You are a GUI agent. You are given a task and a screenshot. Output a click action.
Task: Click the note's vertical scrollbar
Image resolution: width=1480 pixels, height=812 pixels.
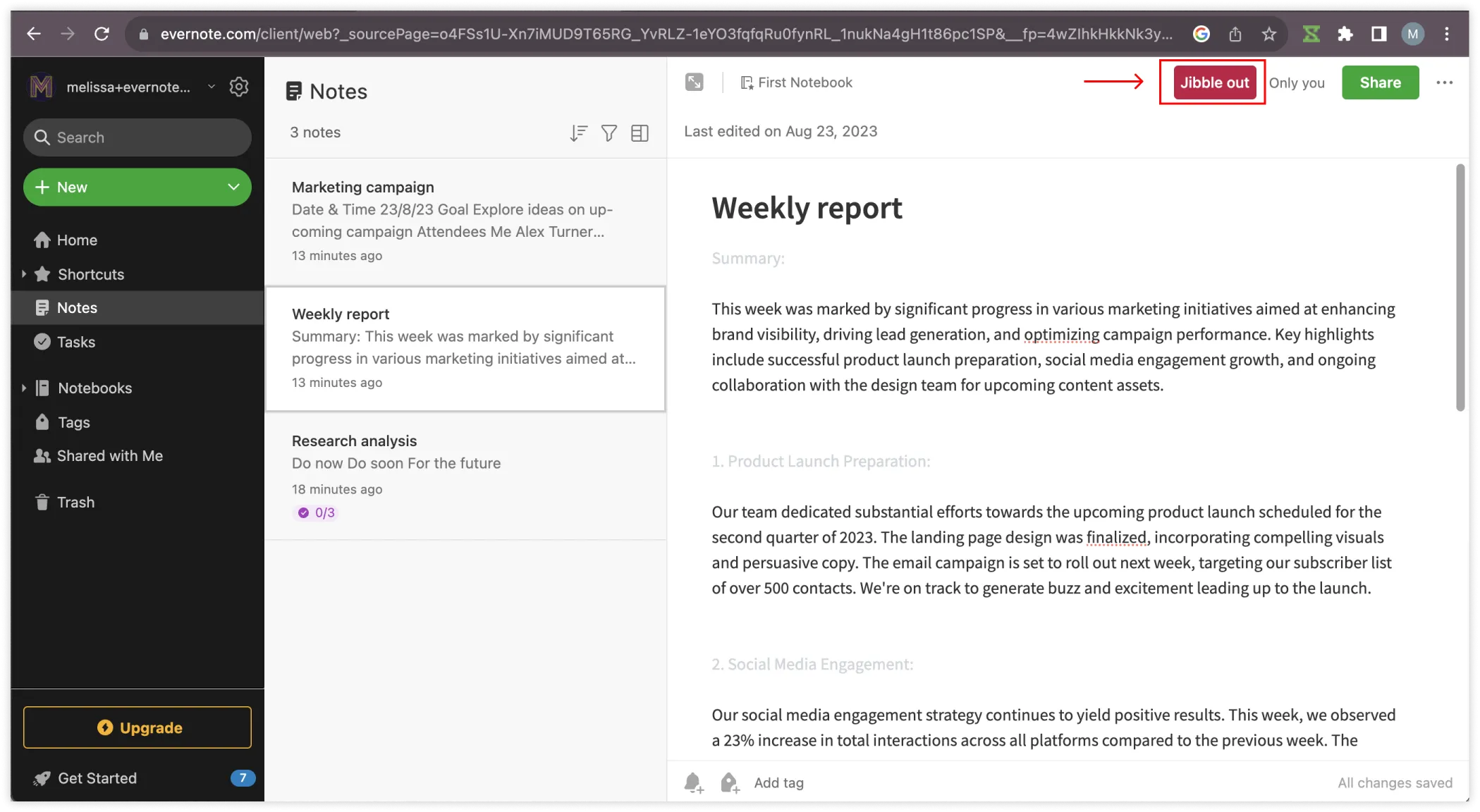1460,287
